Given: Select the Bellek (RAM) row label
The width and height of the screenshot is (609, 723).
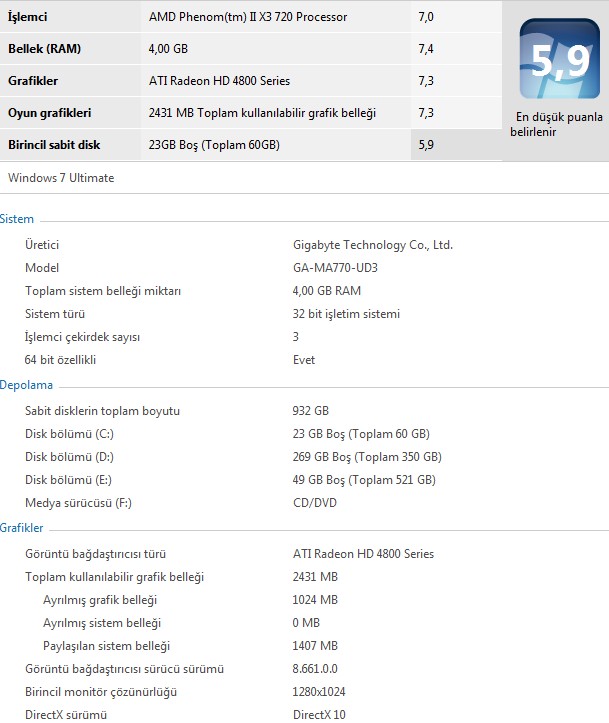Looking at the screenshot, I should coord(44,48).
